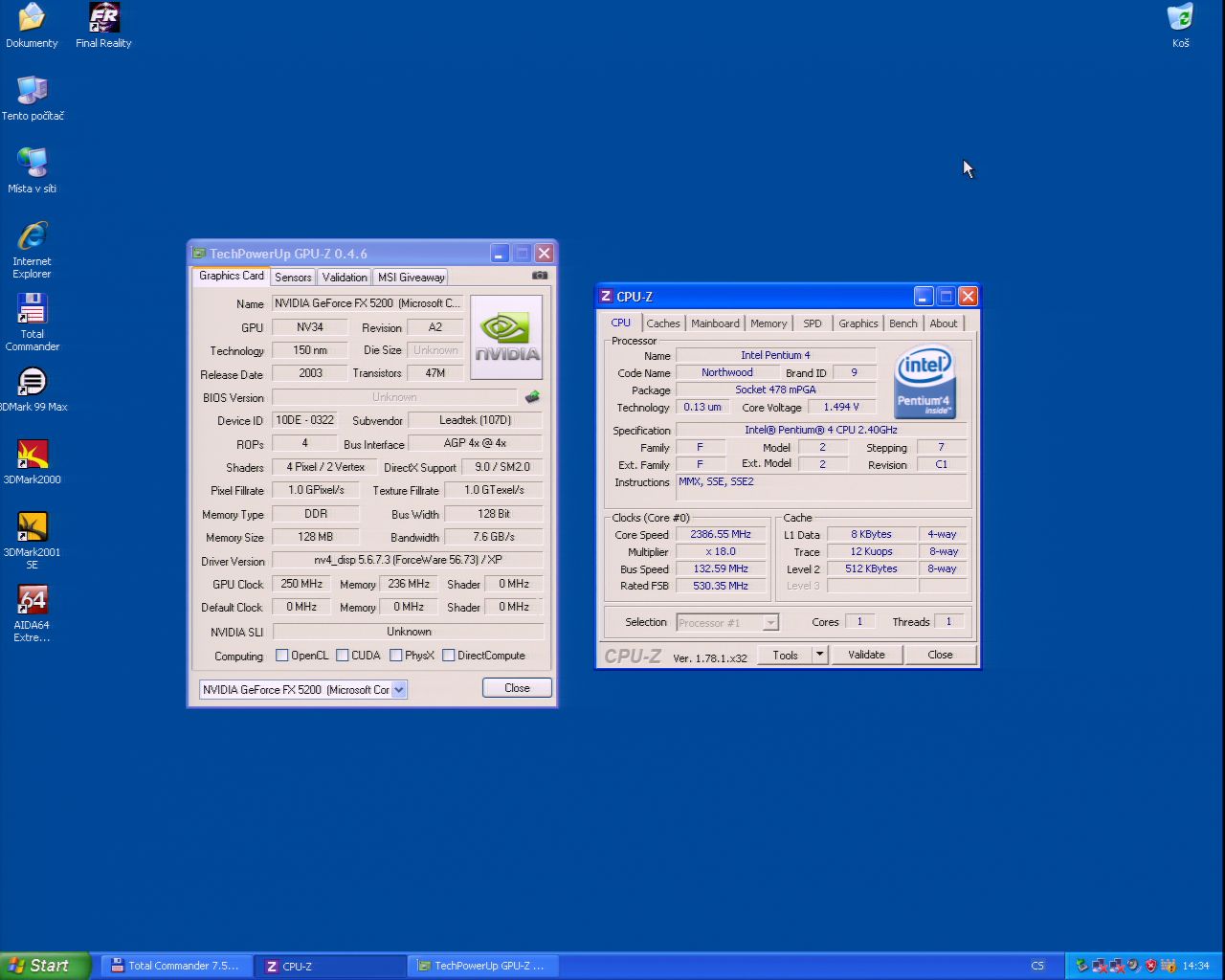
Task: Click the GPU Name field in GPU-Z
Action: tap(367, 303)
